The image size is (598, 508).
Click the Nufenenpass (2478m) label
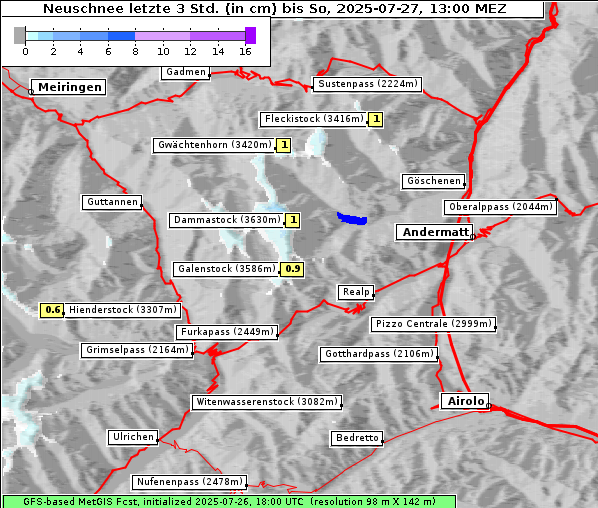[x=190, y=482]
